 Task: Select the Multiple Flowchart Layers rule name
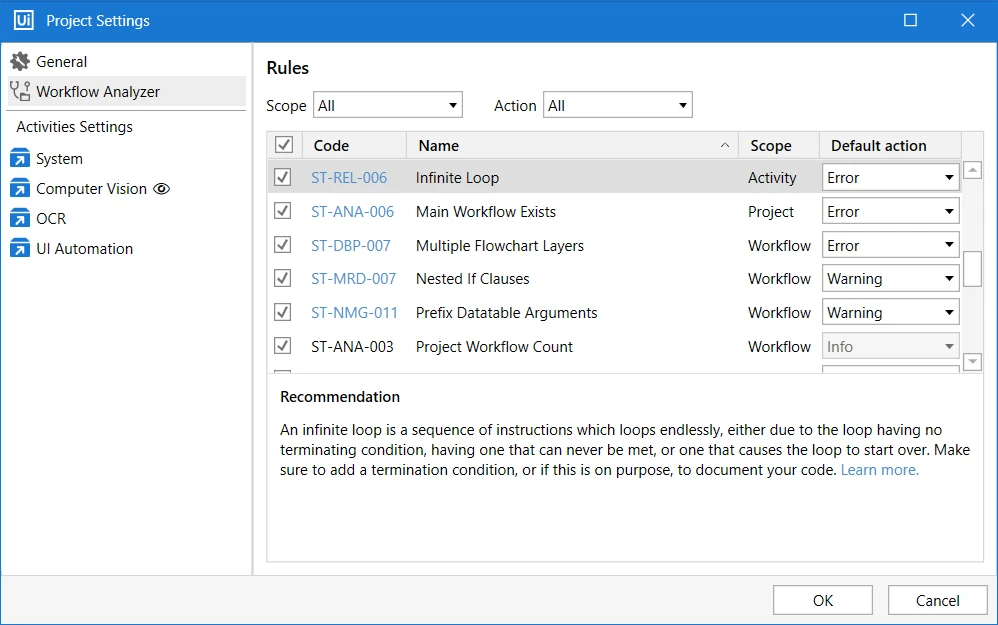coord(500,245)
